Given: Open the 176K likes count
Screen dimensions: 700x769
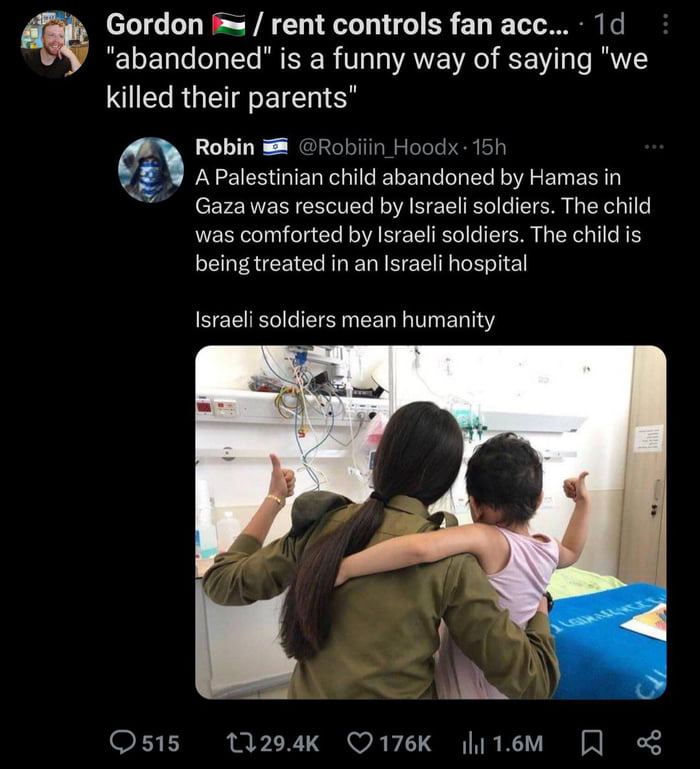Looking at the screenshot, I should click(405, 743).
